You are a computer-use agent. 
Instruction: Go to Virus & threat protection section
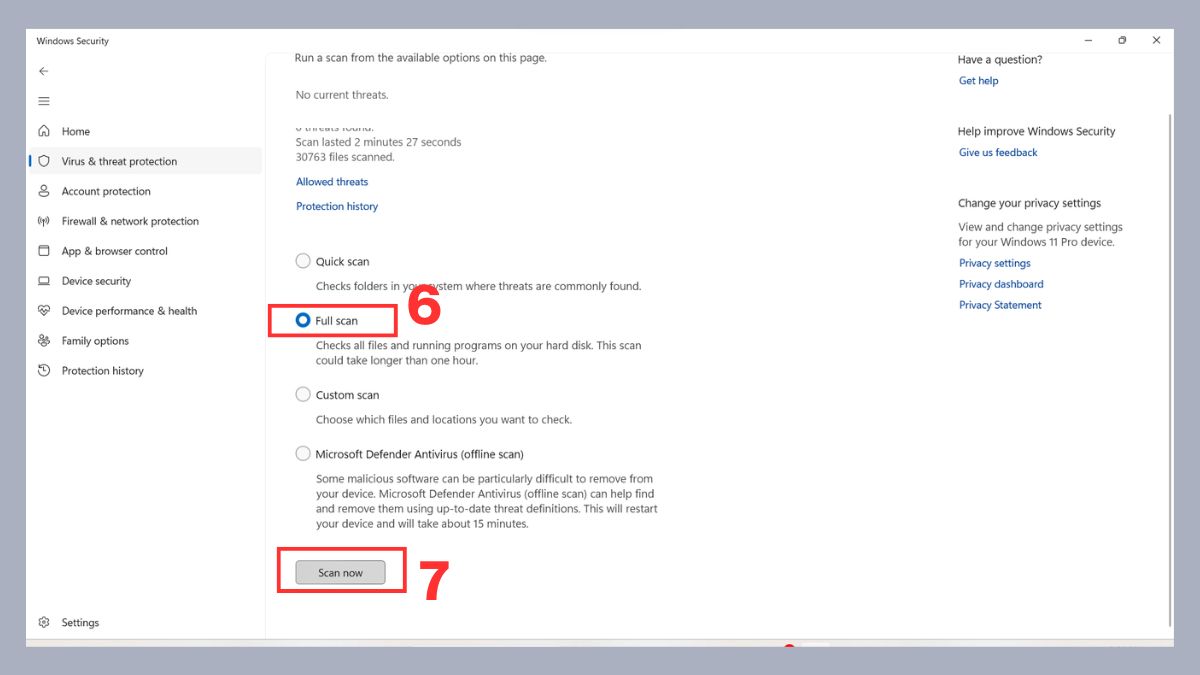146,161
